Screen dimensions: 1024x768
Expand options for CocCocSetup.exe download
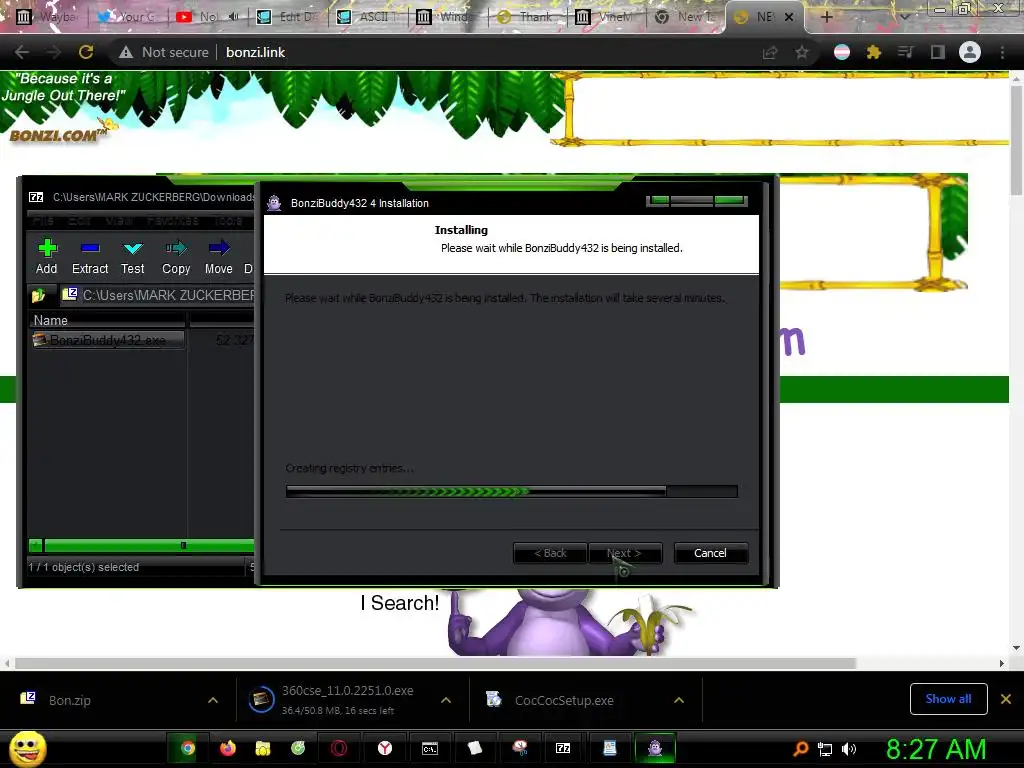[679, 700]
